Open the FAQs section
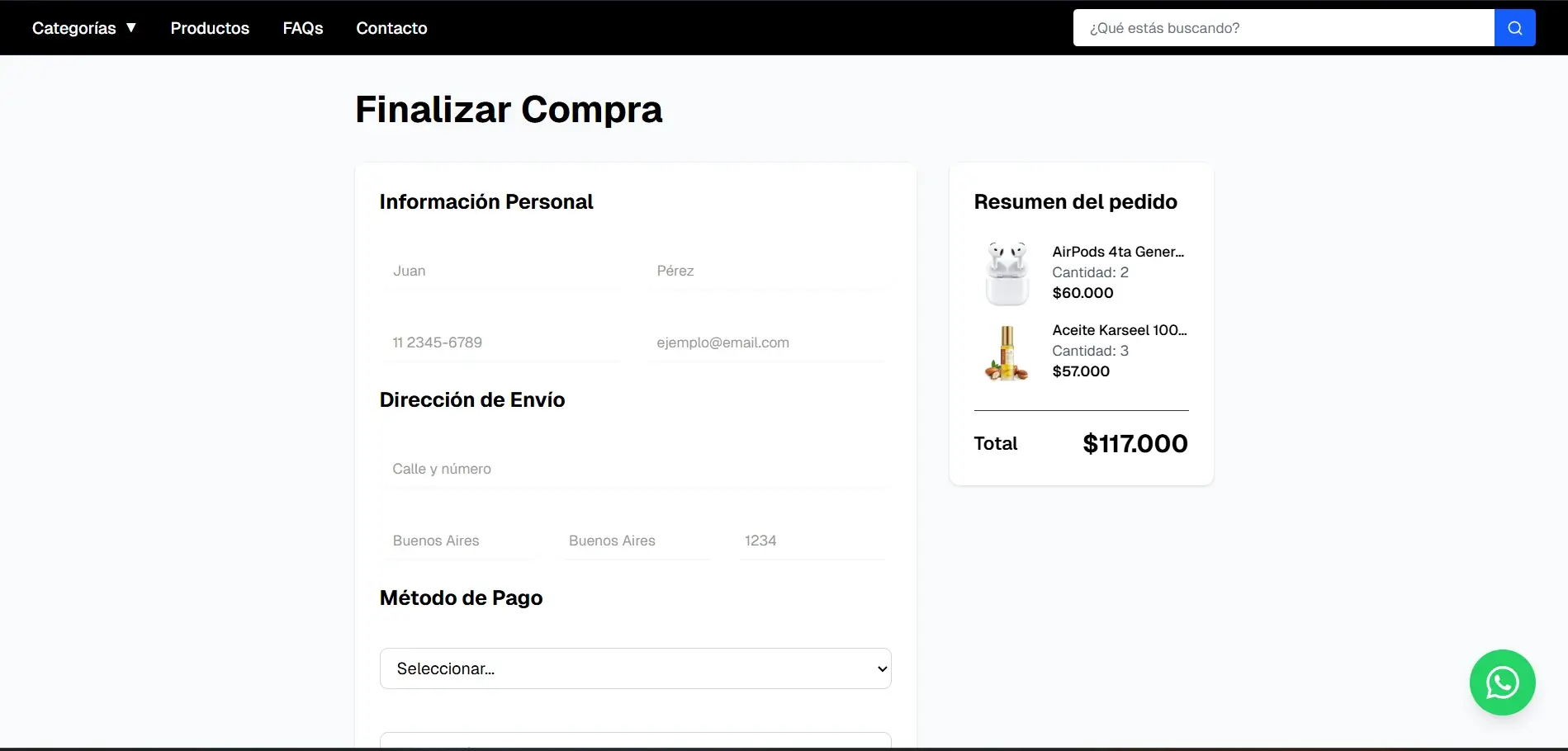The width and height of the screenshot is (1568, 751). (x=302, y=27)
